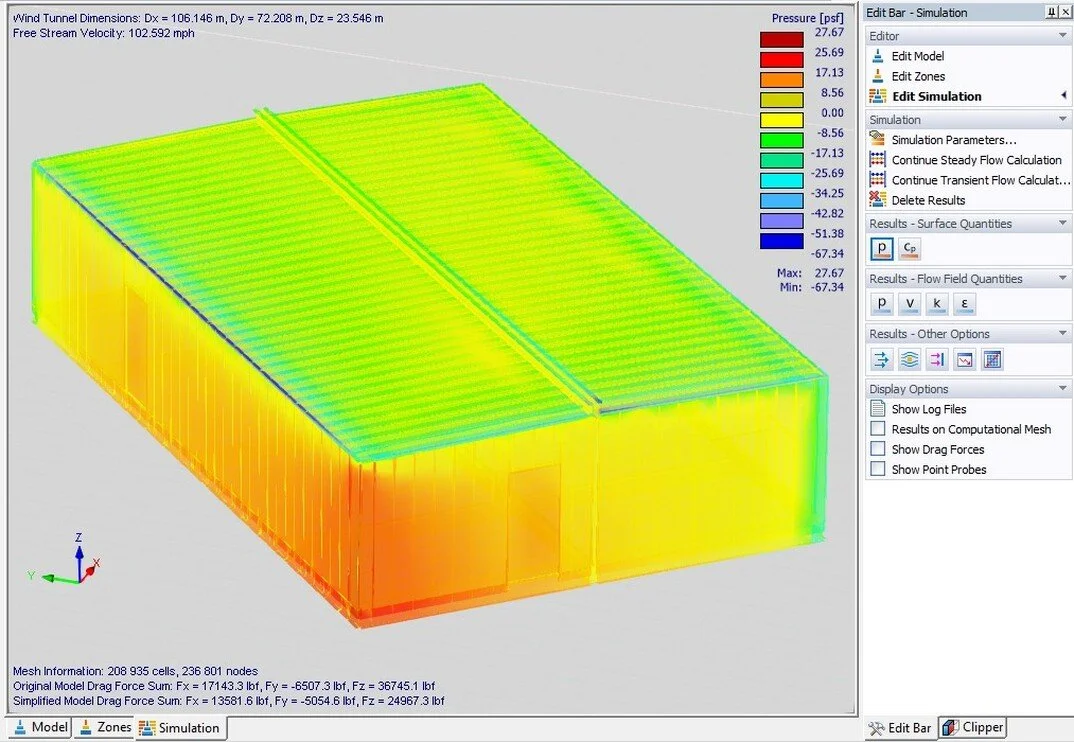The image size is (1074, 742).
Task: Select the Cp coefficient display icon
Action: click(910, 248)
